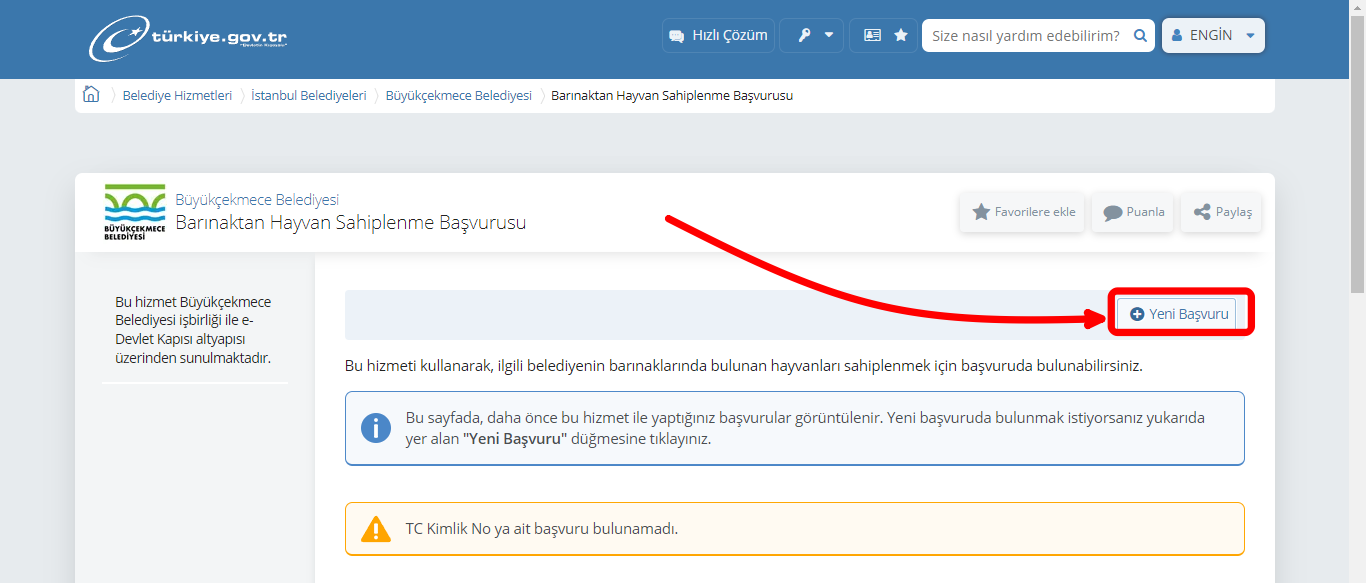Click the info icon in the blue notice box
1366x583 pixels.
(375, 427)
